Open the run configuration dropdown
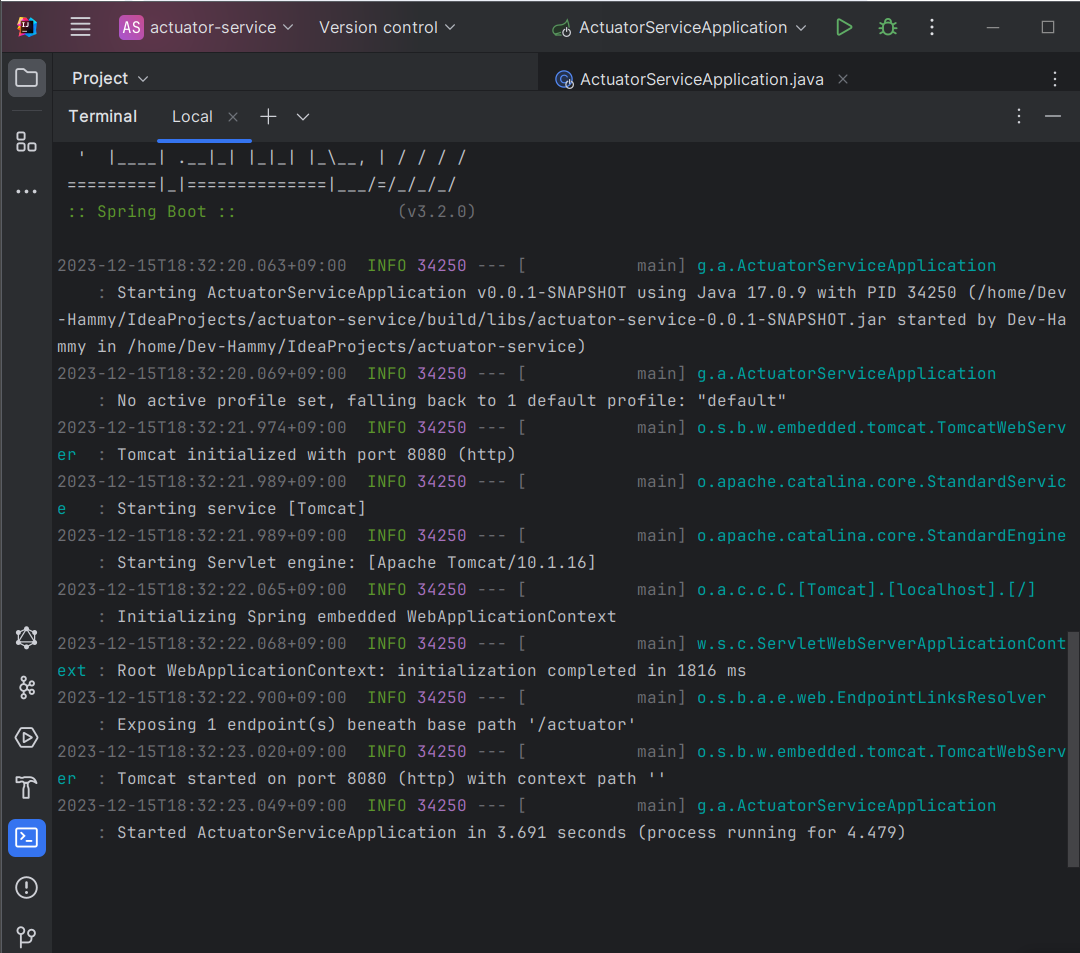 679,27
